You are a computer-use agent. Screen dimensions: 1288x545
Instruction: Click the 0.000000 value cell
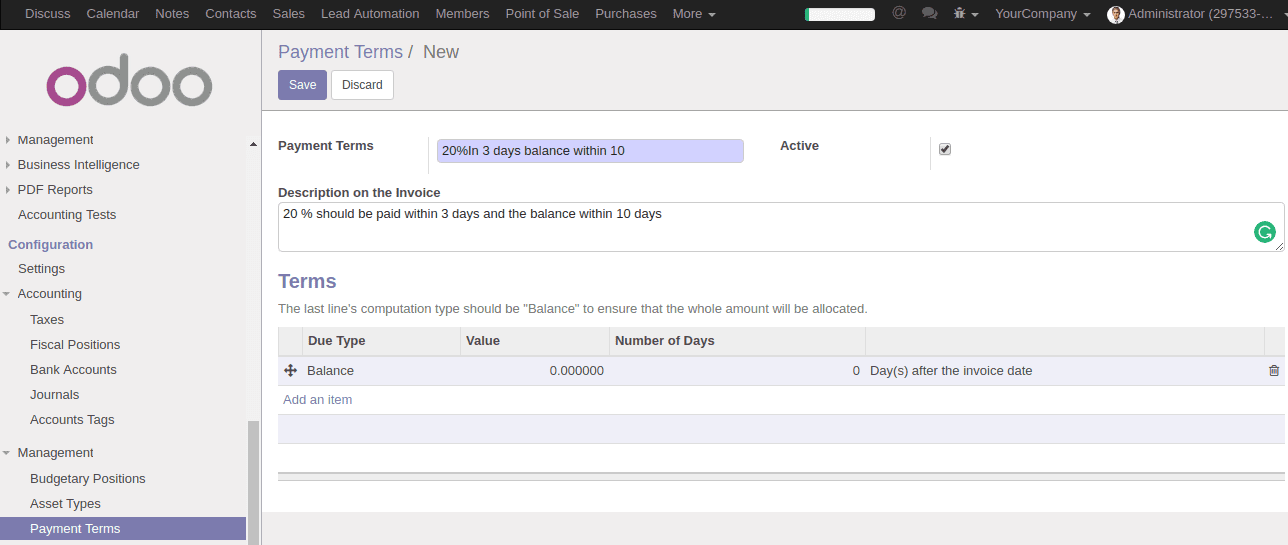535,371
